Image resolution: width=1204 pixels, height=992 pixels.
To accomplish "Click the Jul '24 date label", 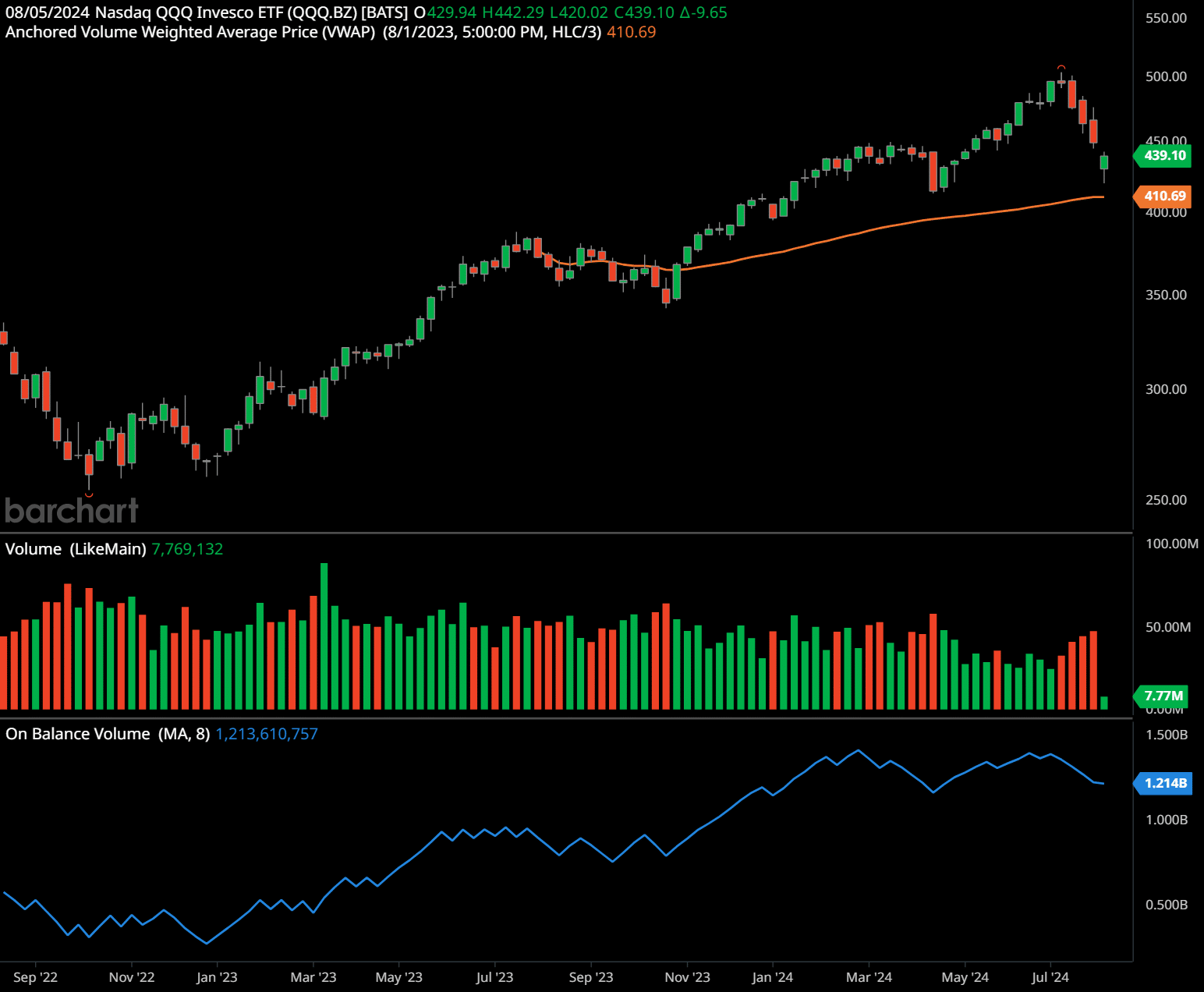I will [1050, 977].
